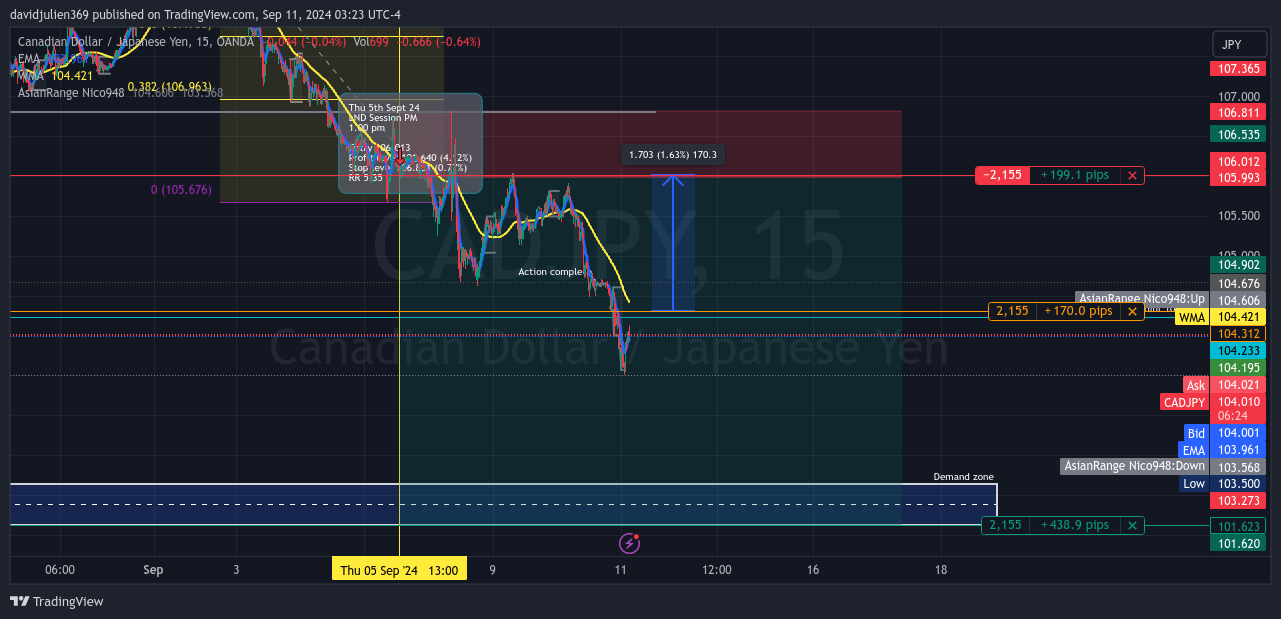Click the 106.535 green price tag
Screen dimensions: 1281x619
tap(1238, 134)
